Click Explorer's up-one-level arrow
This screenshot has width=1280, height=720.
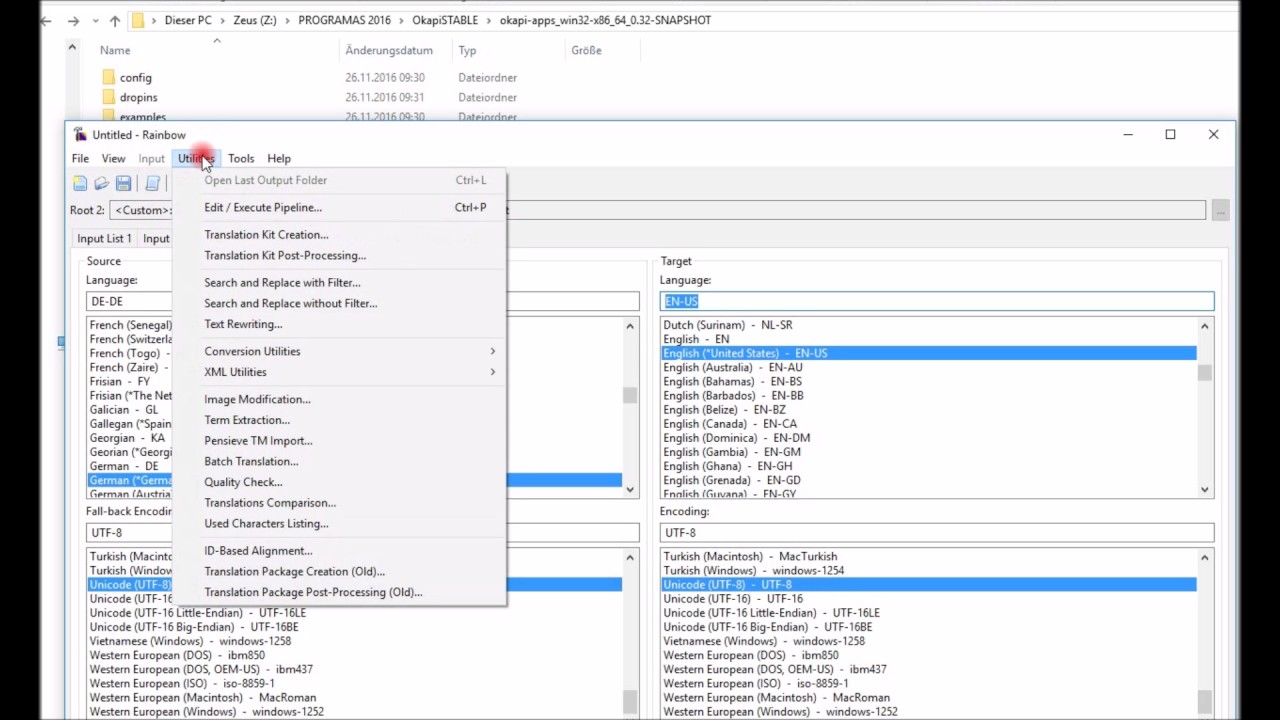click(115, 20)
